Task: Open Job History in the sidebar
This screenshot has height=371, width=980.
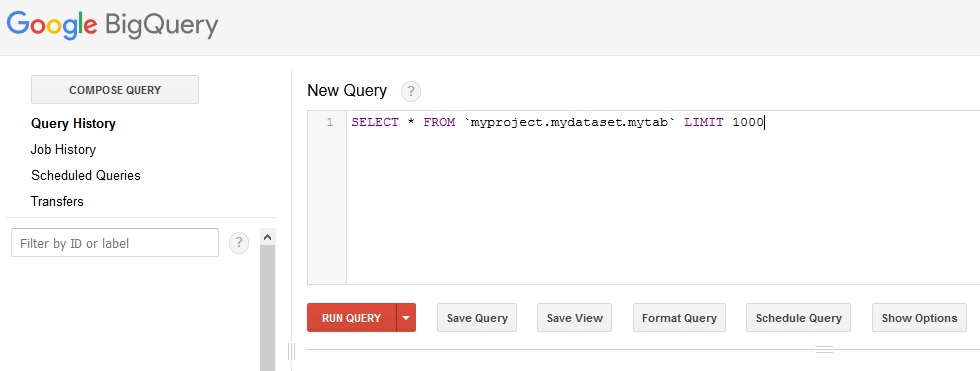Action: point(63,150)
